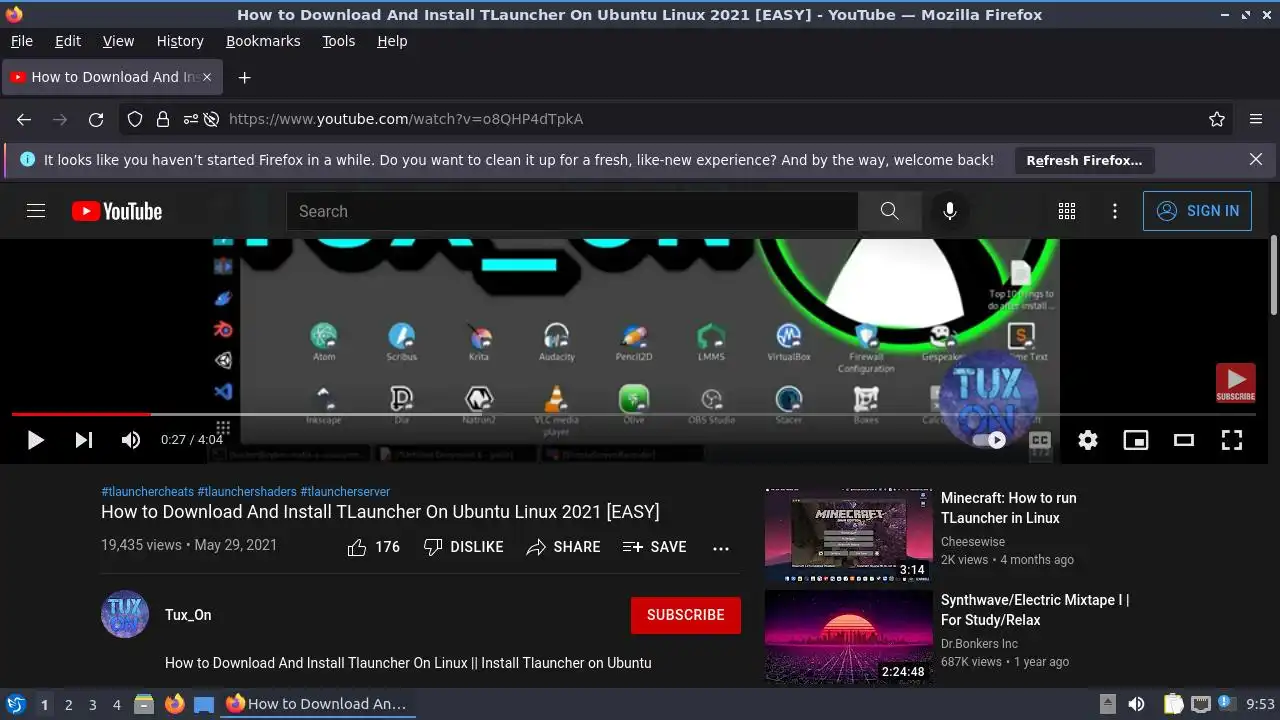
Task: Mute the video using speaker icon
Action: point(131,440)
